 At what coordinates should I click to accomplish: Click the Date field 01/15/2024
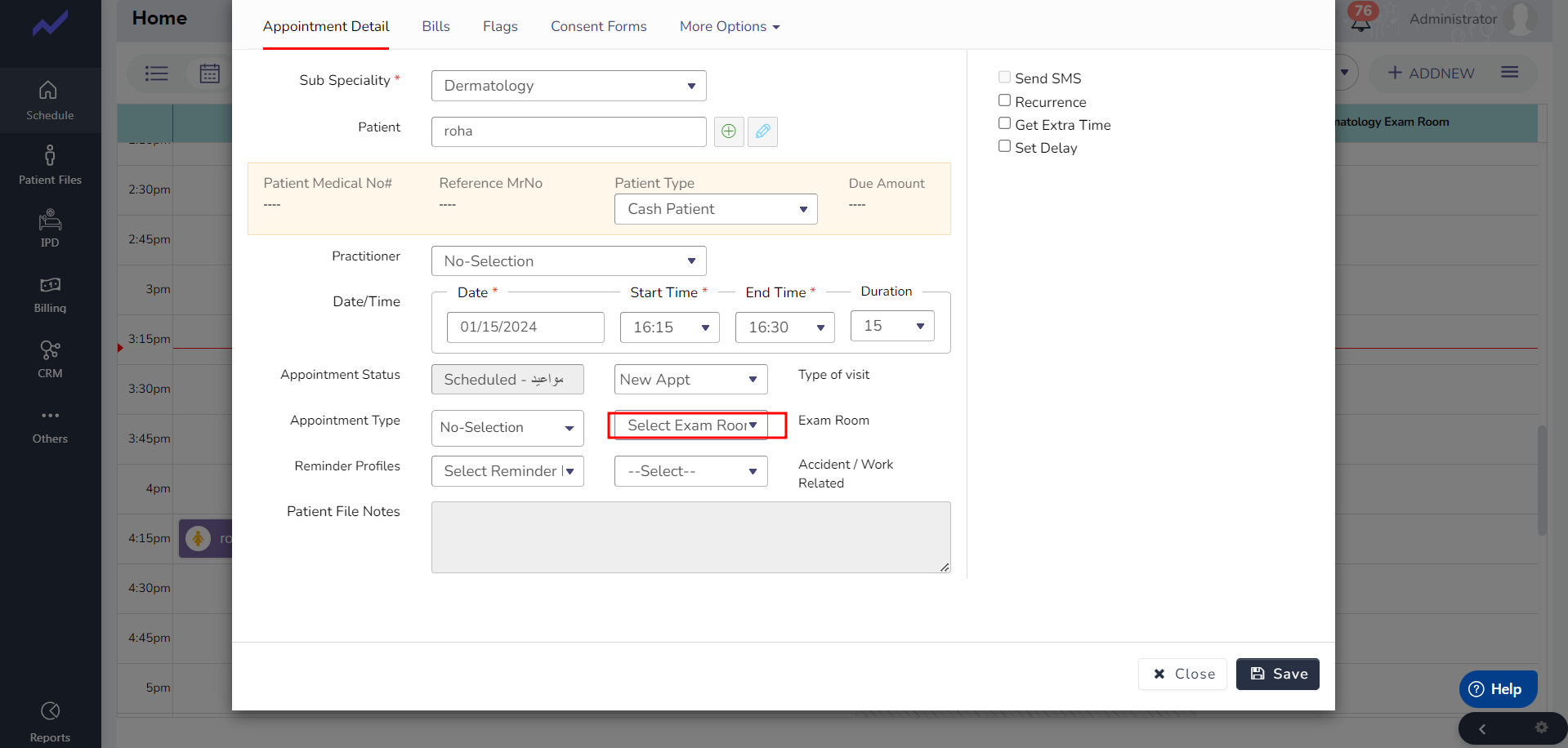point(525,327)
